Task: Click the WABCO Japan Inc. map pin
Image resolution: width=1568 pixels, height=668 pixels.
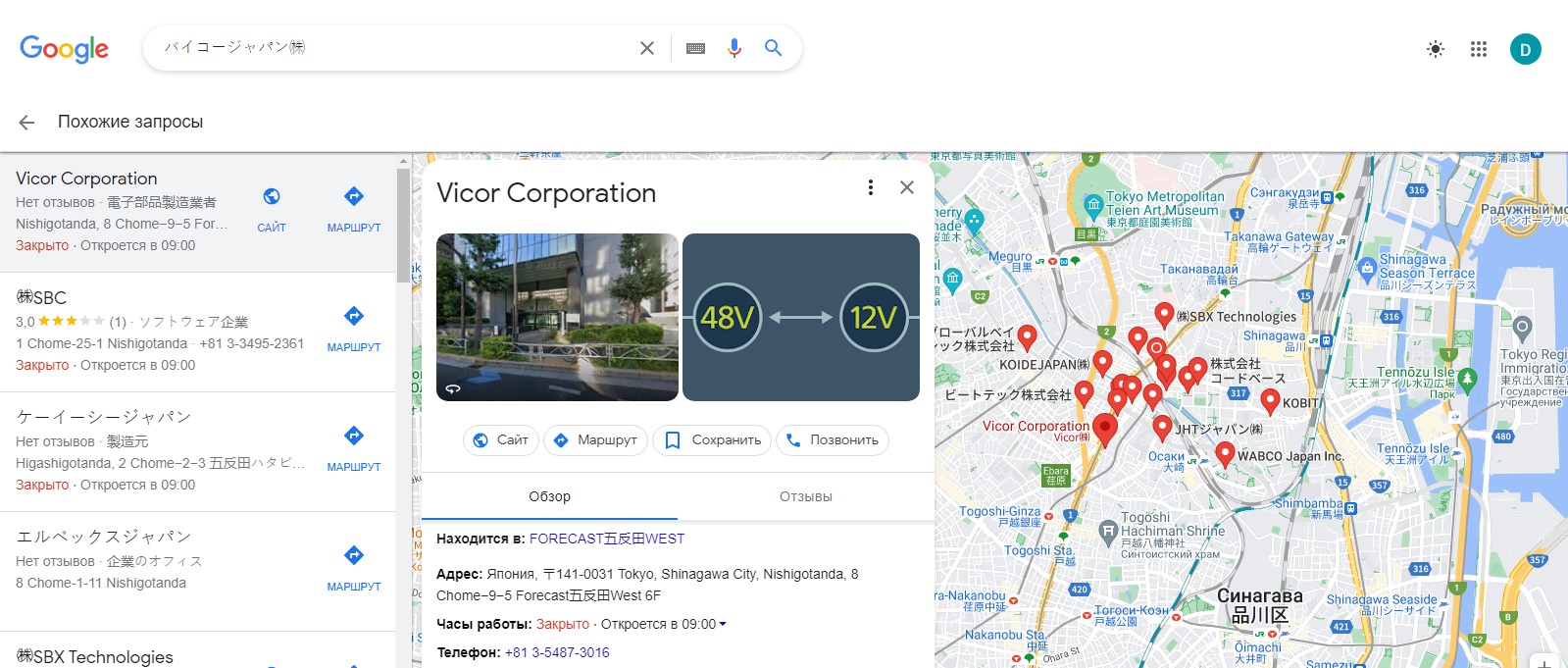Action: coord(1225,453)
